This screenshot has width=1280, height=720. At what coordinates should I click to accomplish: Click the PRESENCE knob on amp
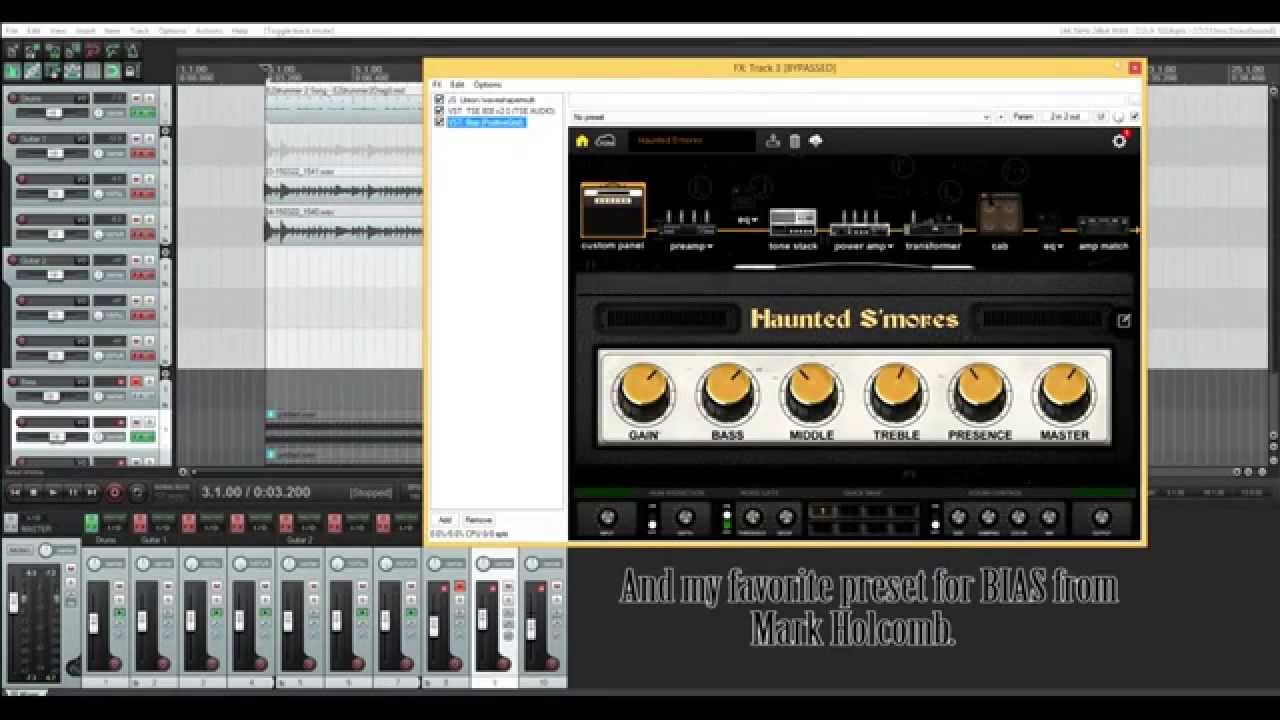point(980,393)
